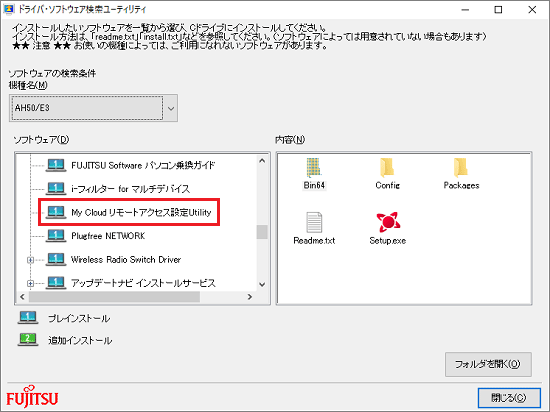Click the laptop icon beside Plugfree NETWORK

[x=56, y=236]
